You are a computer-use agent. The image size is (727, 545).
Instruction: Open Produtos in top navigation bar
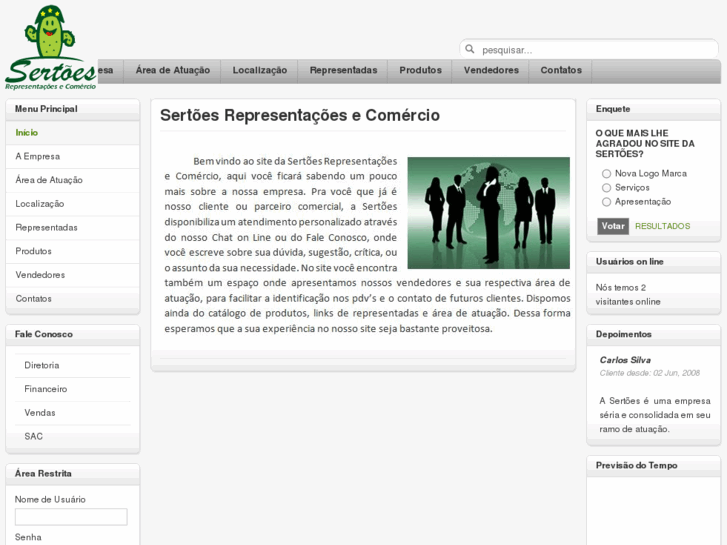click(420, 71)
